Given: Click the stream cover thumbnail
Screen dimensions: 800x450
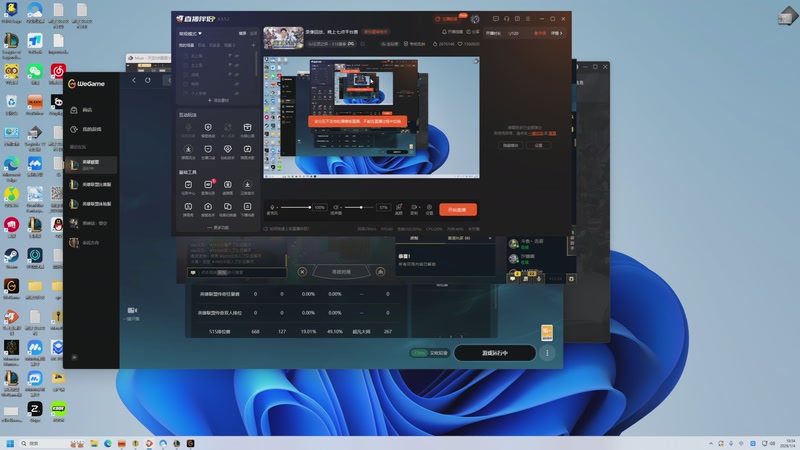Looking at the screenshot, I should click(x=283, y=38).
